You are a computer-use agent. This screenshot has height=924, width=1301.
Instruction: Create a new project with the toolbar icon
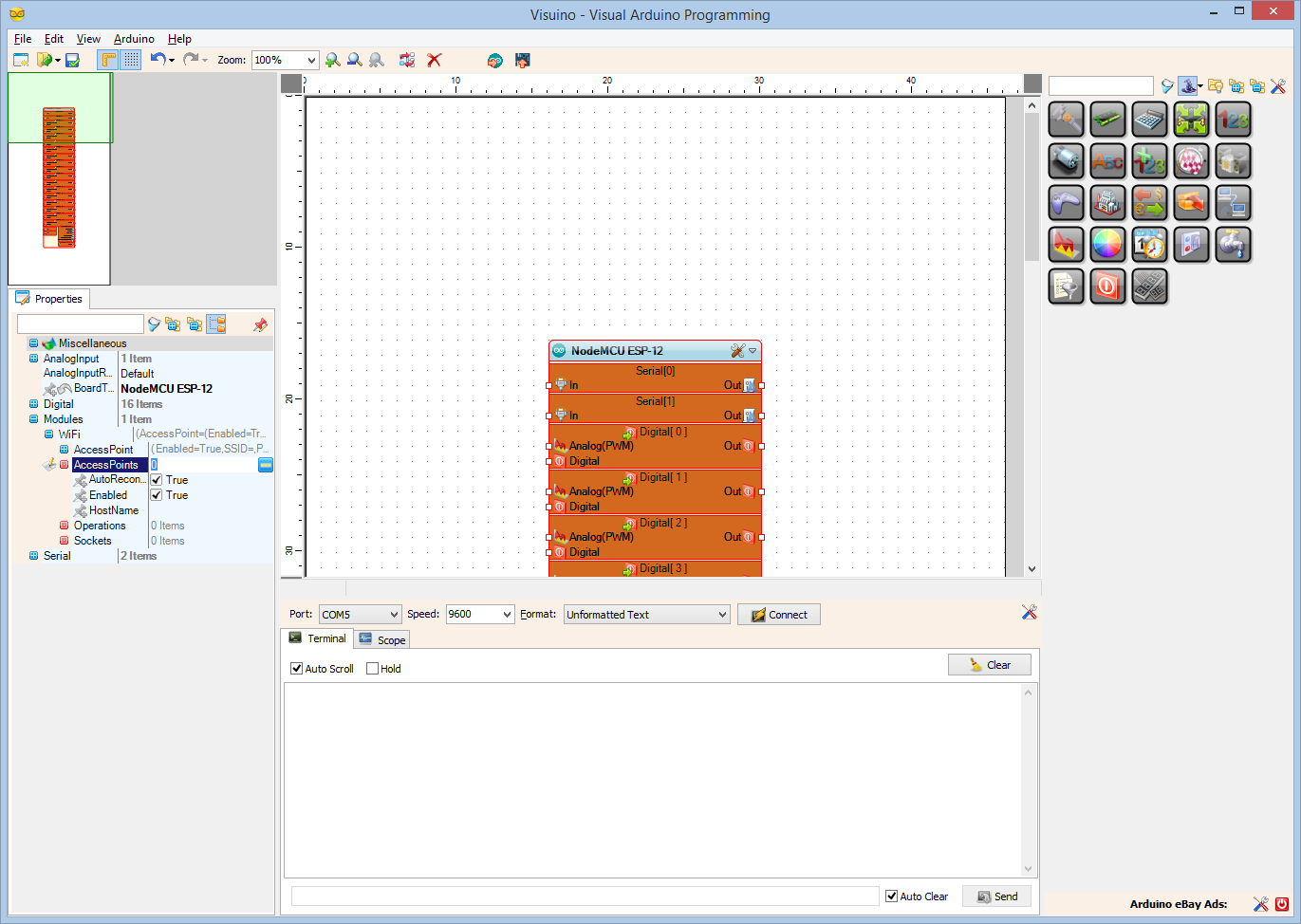tap(21, 60)
